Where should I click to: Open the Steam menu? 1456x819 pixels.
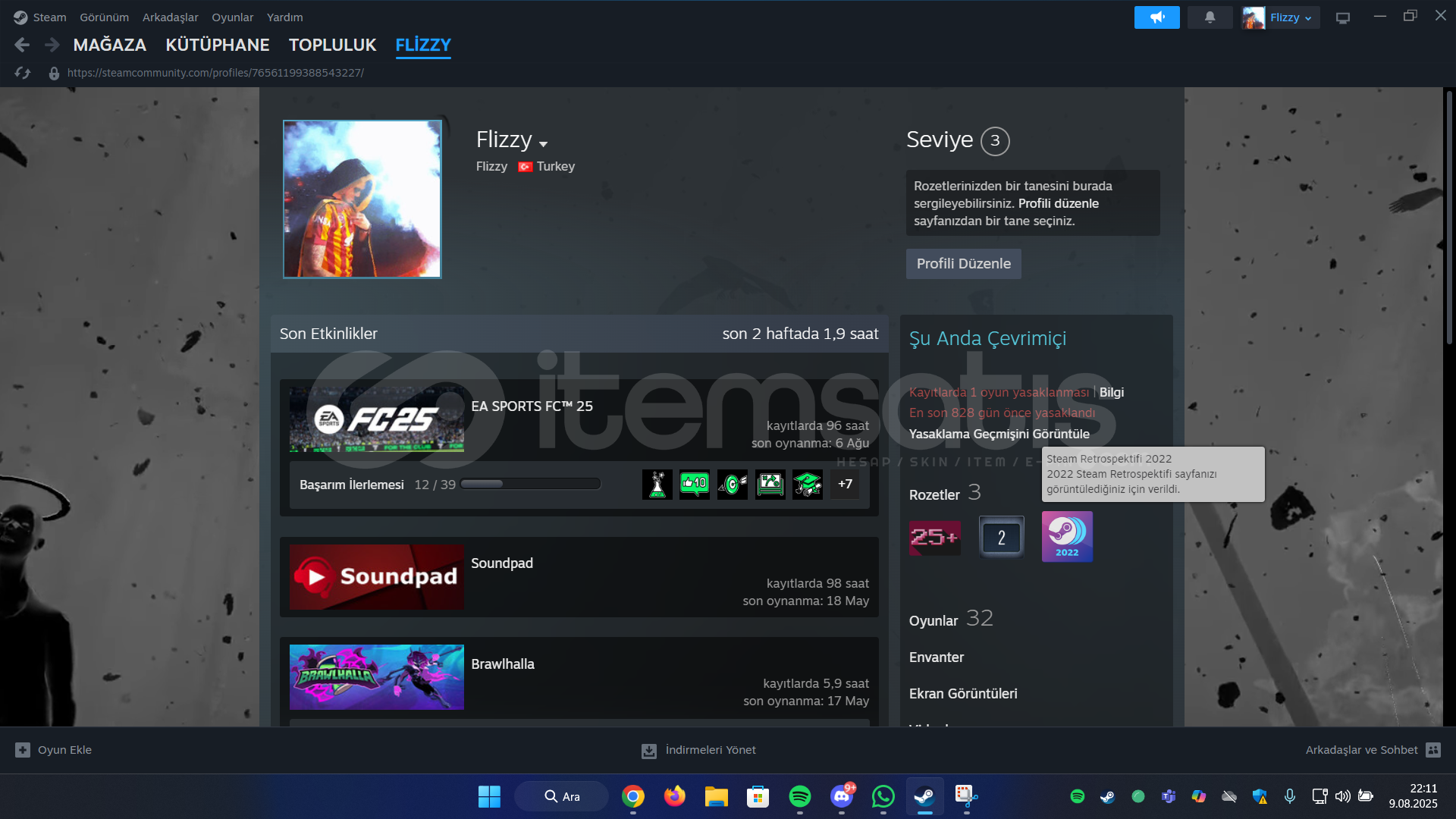click(x=49, y=17)
